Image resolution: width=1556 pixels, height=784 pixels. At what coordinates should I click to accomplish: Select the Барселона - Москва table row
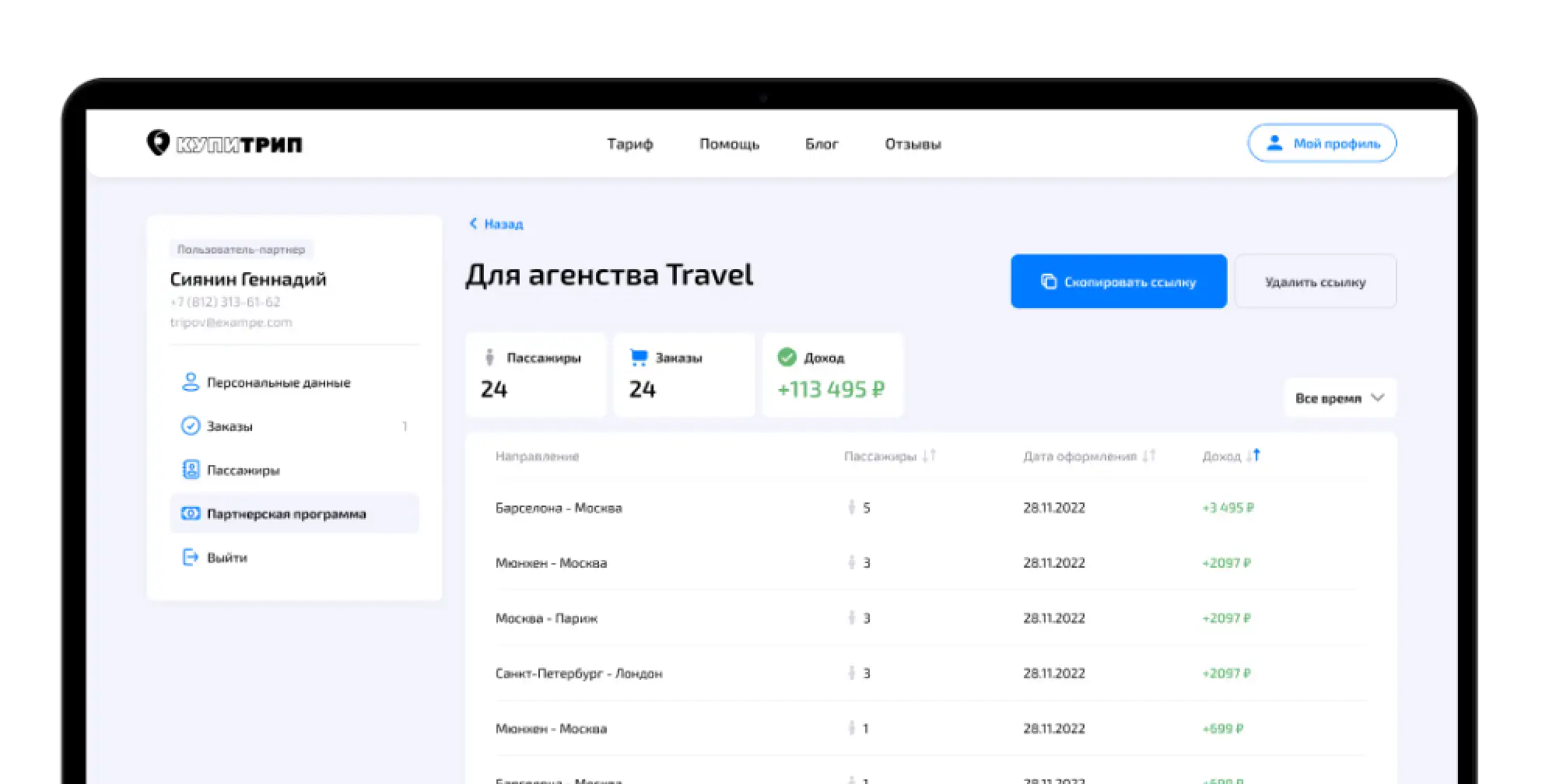tap(559, 508)
